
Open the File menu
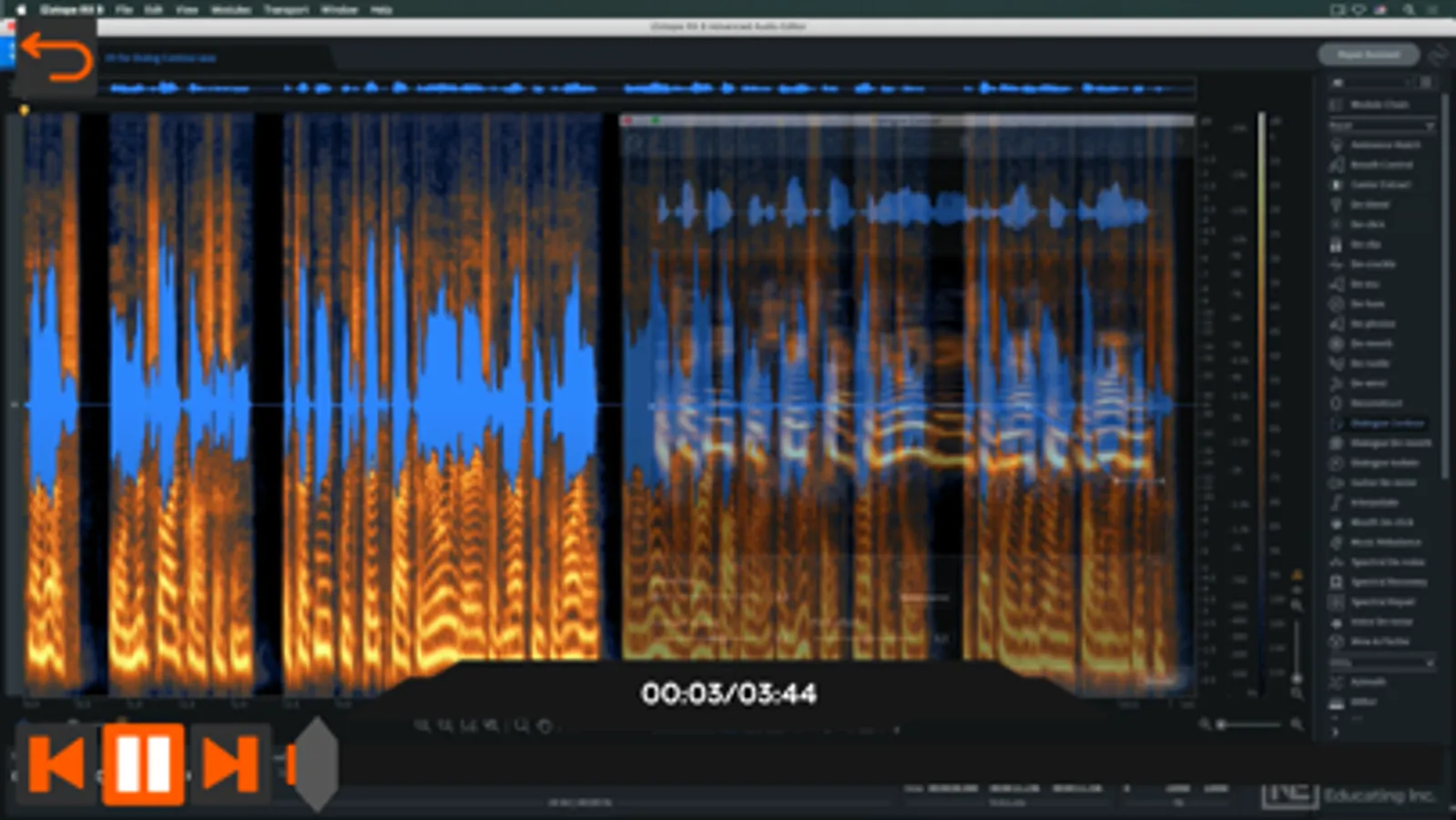pos(124,9)
